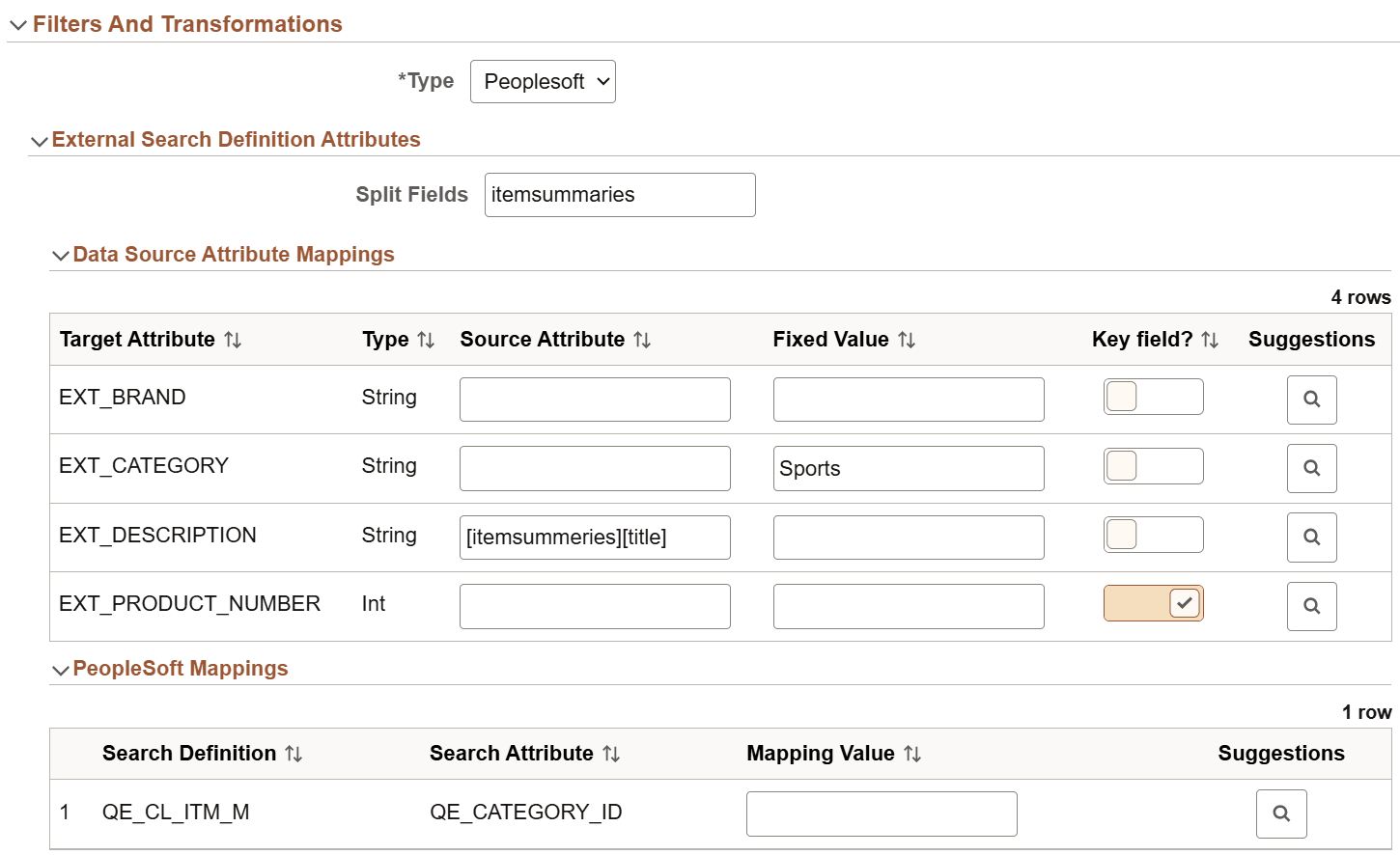This screenshot has height=855, width=1400.
Task: Enable Key field toggle for EXT_BRAND
Action: (x=1153, y=397)
